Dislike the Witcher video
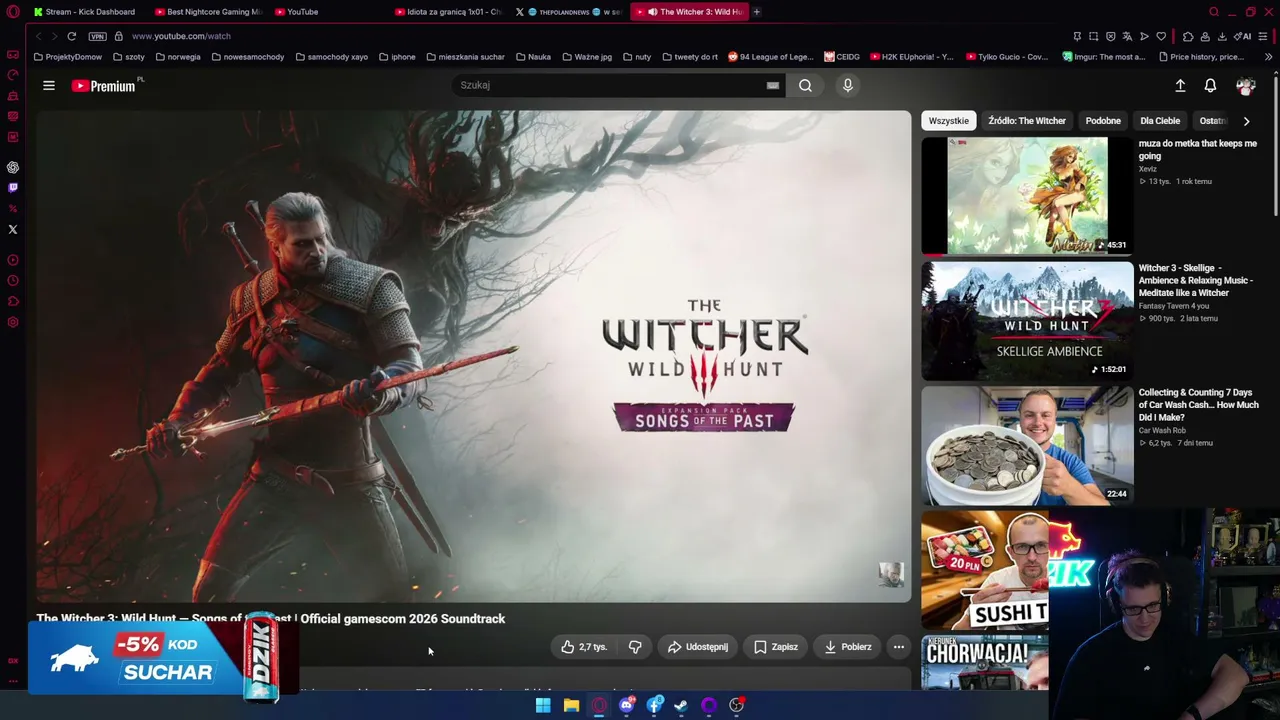 point(635,647)
